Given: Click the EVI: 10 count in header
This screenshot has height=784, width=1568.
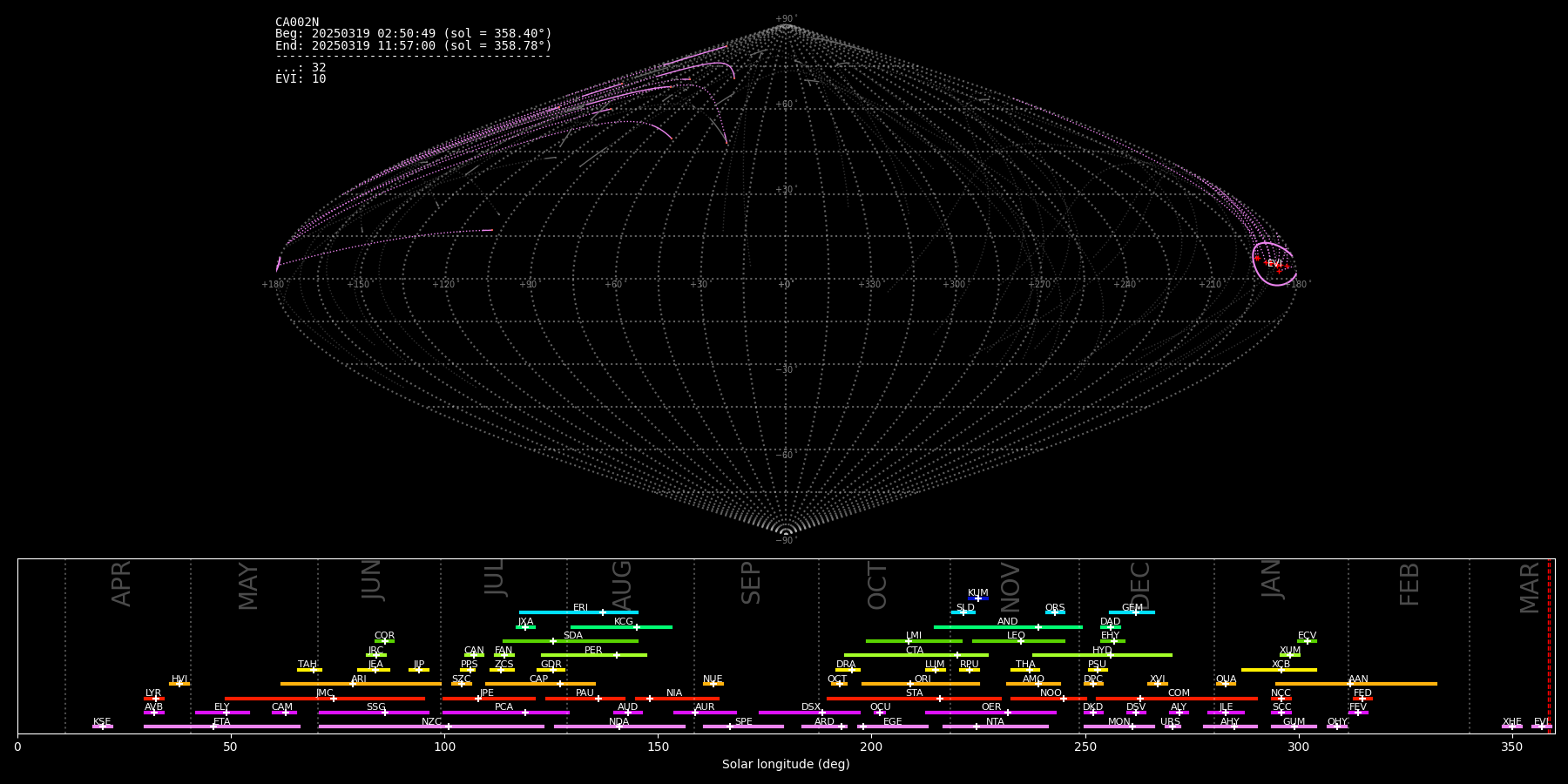Looking at the screenshot, I should [301, 79].
